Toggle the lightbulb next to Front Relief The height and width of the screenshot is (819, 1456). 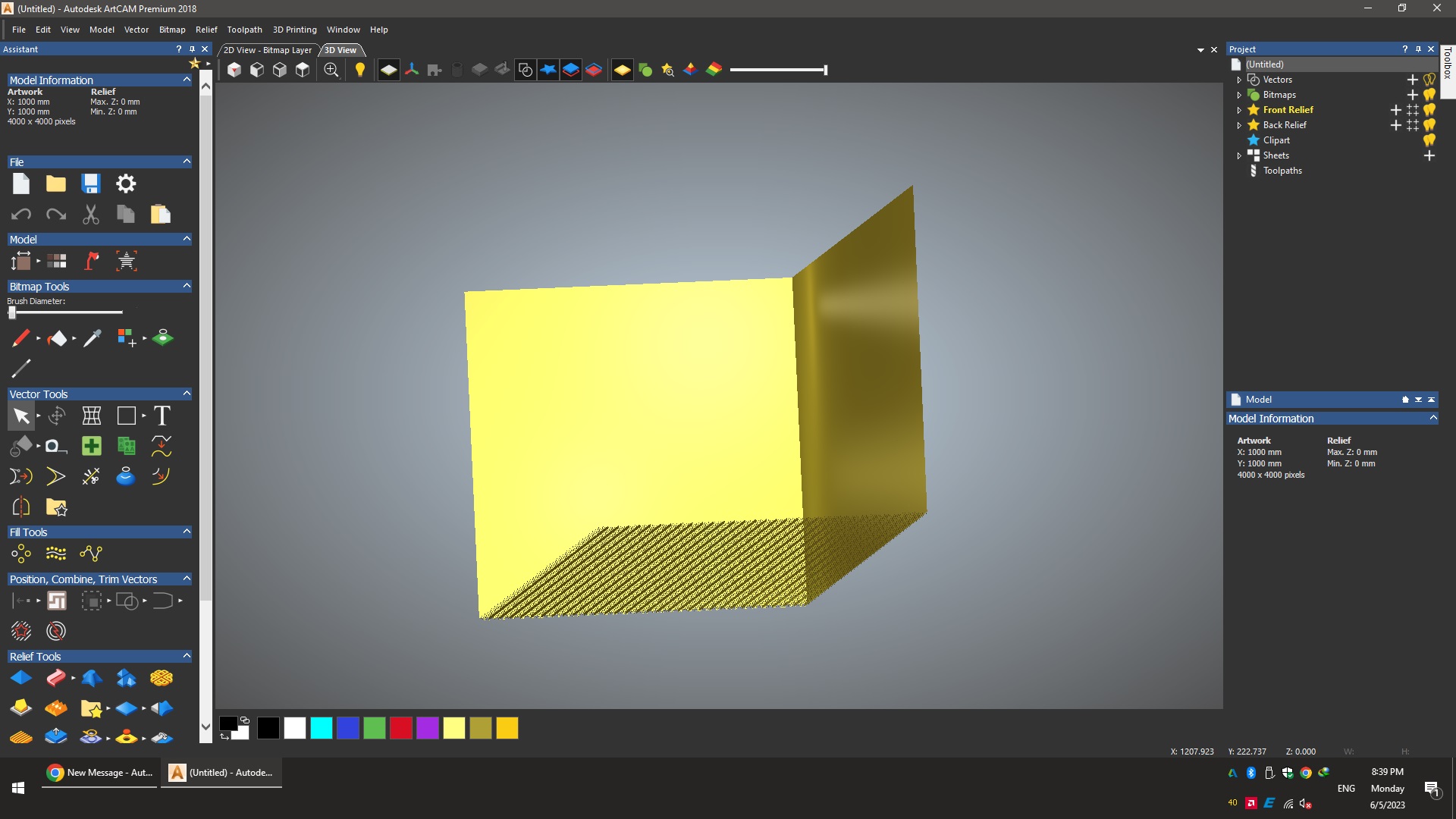pyautogui.click(x=1429, y=110)
